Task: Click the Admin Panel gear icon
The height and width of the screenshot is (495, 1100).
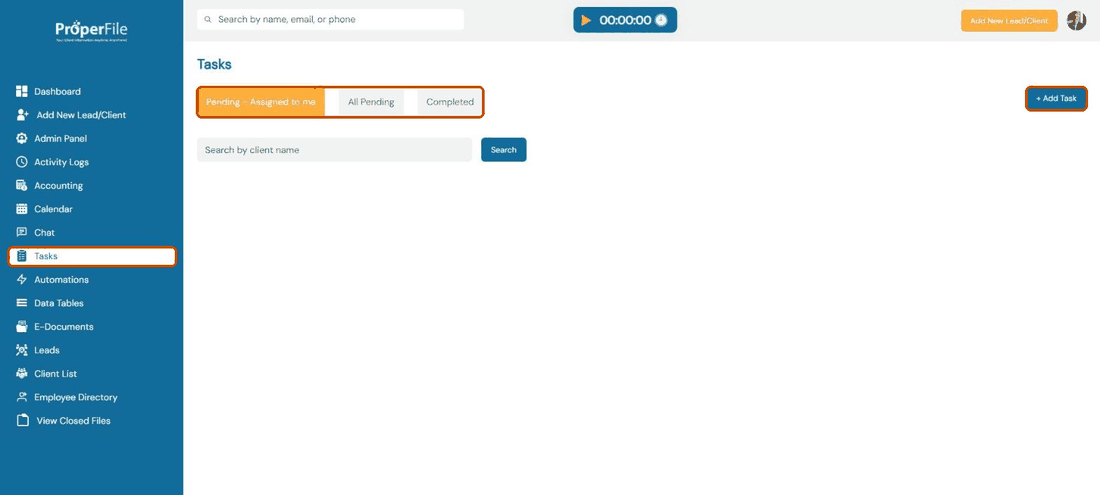Action: click(x=21, y=138)
